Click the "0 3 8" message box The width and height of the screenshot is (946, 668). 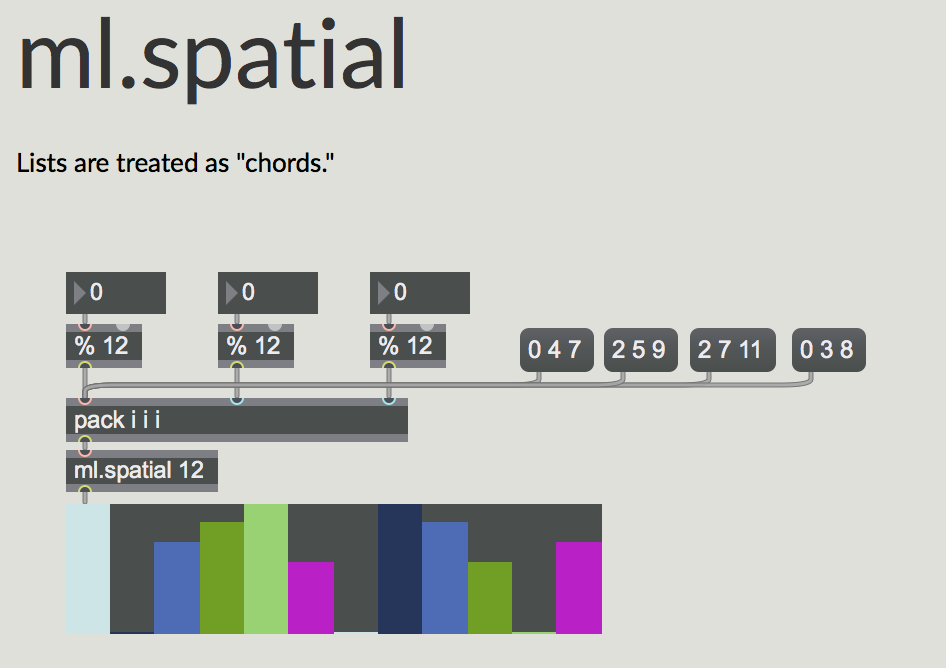[828, 350]
